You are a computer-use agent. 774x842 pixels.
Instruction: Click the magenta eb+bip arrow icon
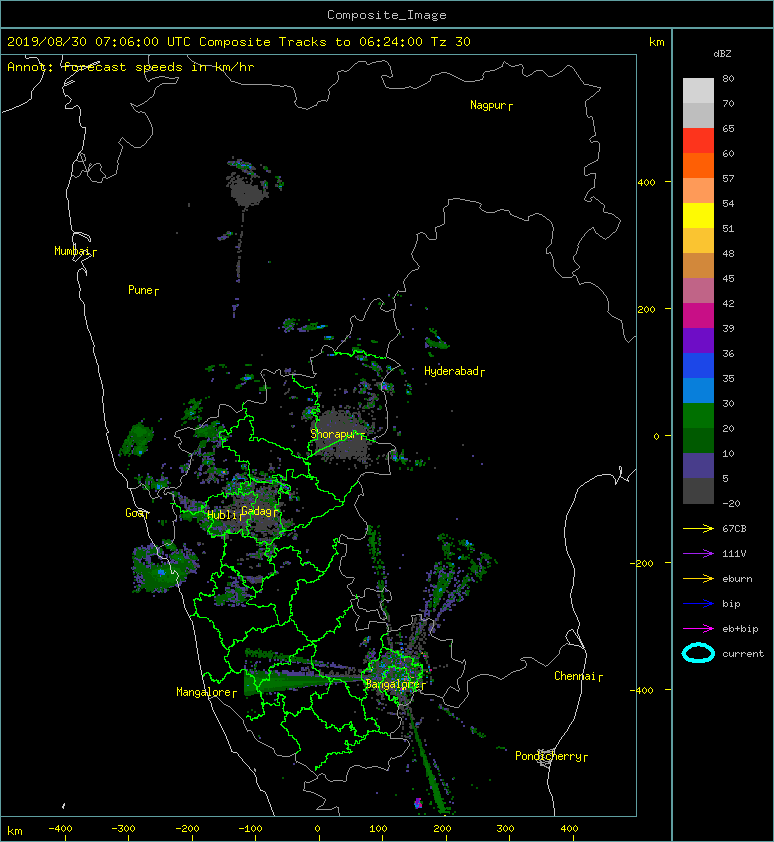click(x=698, y=628)
